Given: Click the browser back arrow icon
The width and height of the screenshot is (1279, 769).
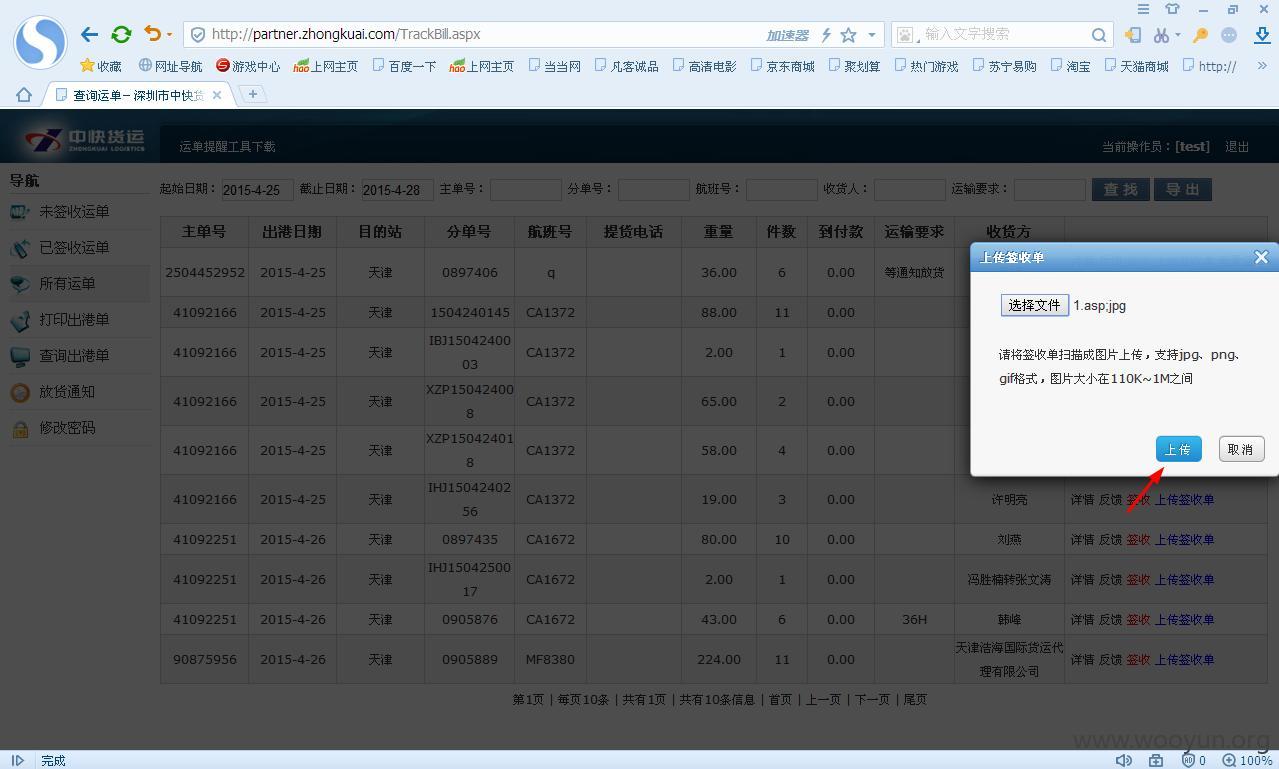Looking at the screenshot, I should point(89,34).
